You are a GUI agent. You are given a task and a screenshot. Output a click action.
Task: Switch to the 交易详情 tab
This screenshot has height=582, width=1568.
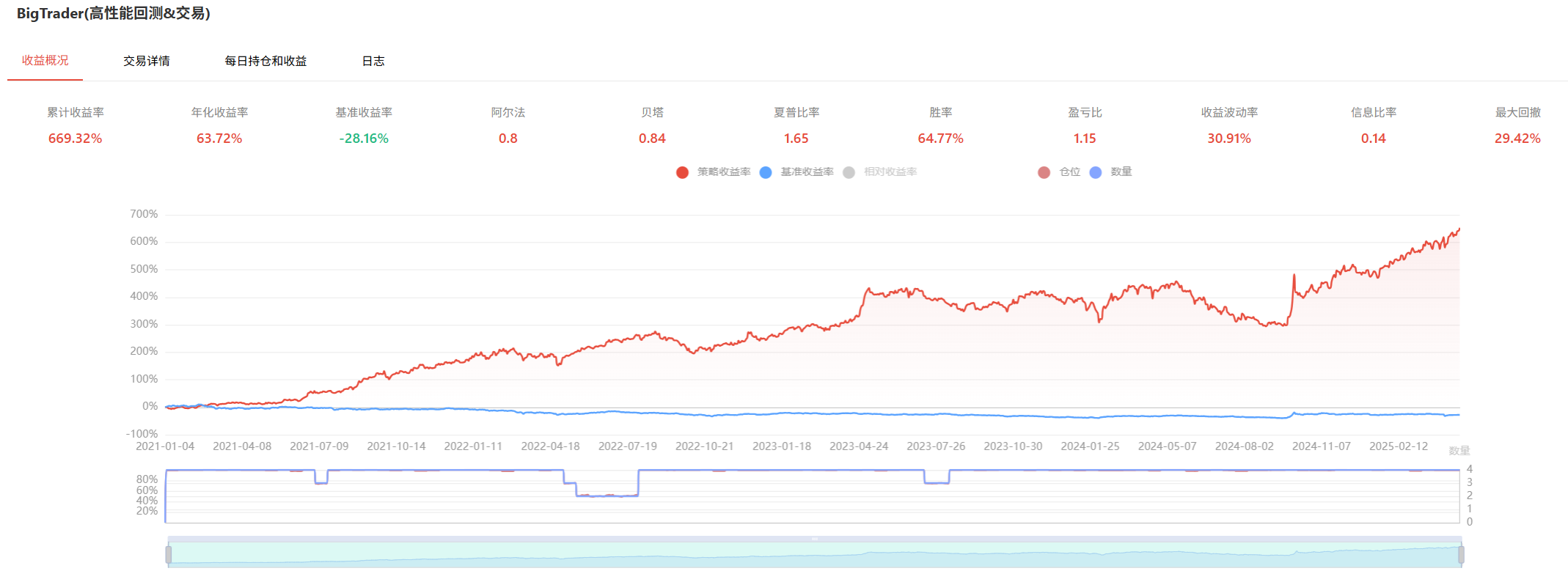point(147,61)
